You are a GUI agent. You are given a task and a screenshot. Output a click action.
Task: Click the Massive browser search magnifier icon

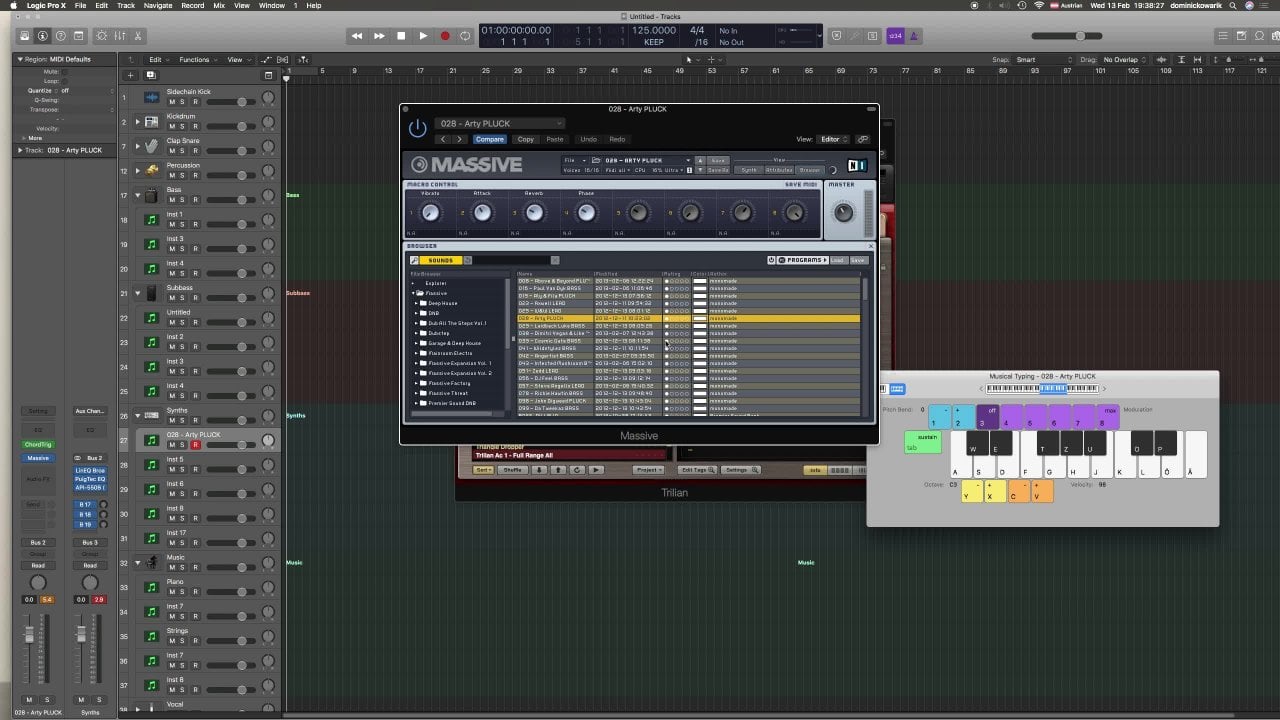click(x=414, y=260)
